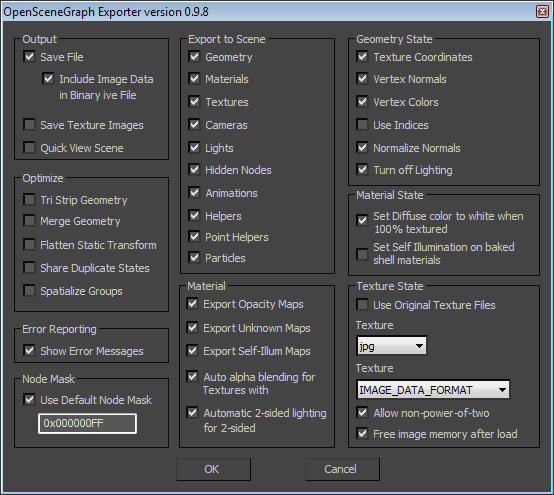Toggle Export Opacity Maps

point(192,304)
